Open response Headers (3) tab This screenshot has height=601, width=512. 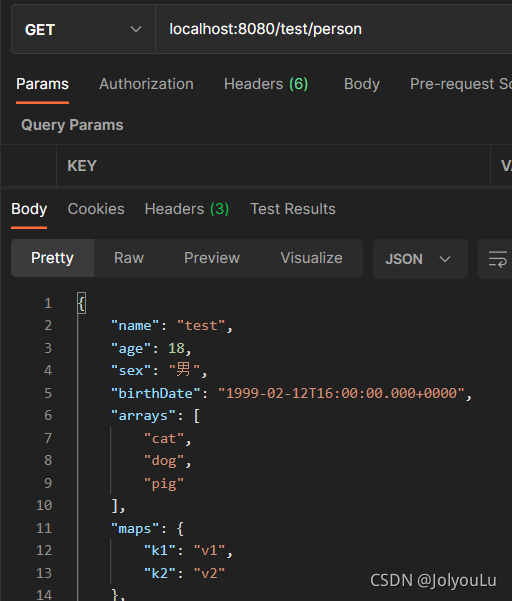point(187,209)
